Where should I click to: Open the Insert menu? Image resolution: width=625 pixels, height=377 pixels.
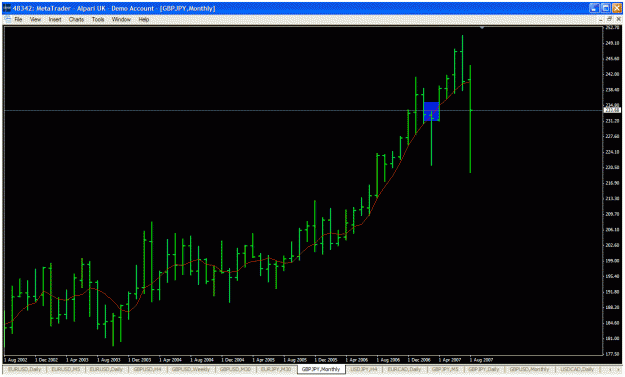(55, 19)
